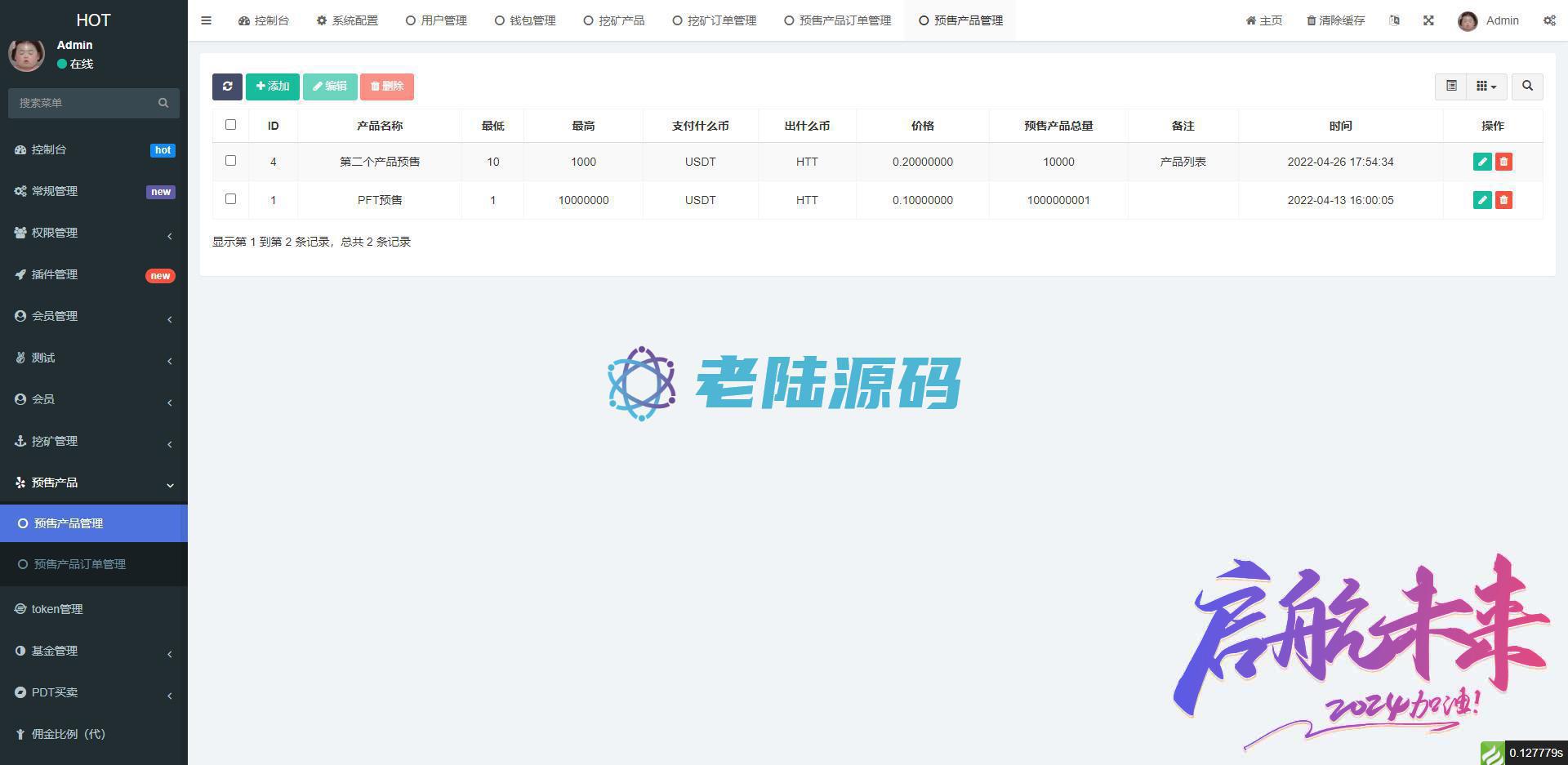Click the language switch icon in header
The height and width of the screenshot is (765, 1568).
[x=1394, y=20]
